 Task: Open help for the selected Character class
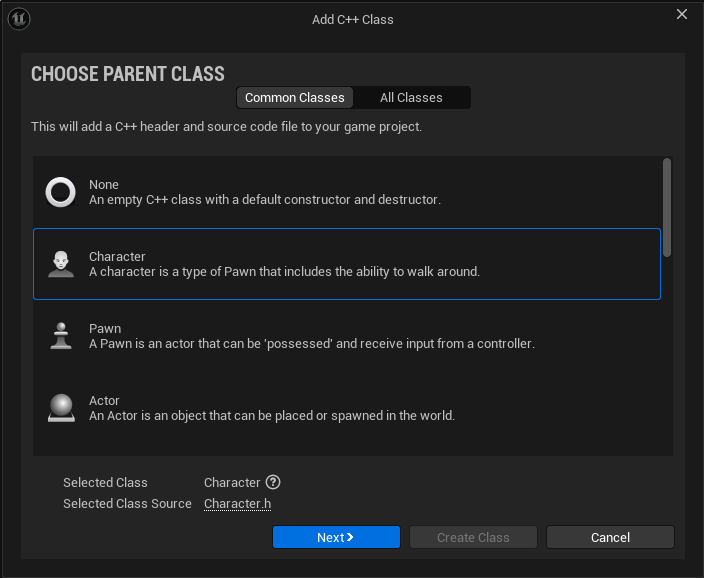(x=273, y=482)
